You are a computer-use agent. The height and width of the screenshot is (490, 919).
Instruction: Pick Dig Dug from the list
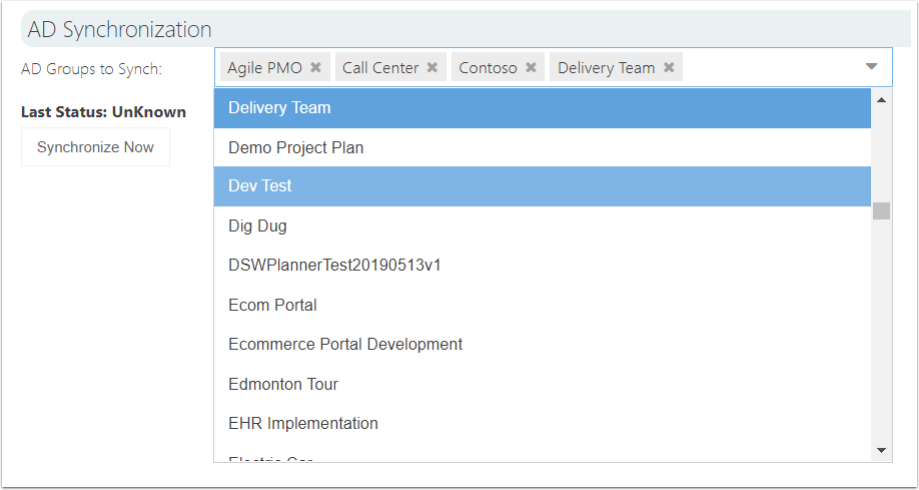click(542, 226)
